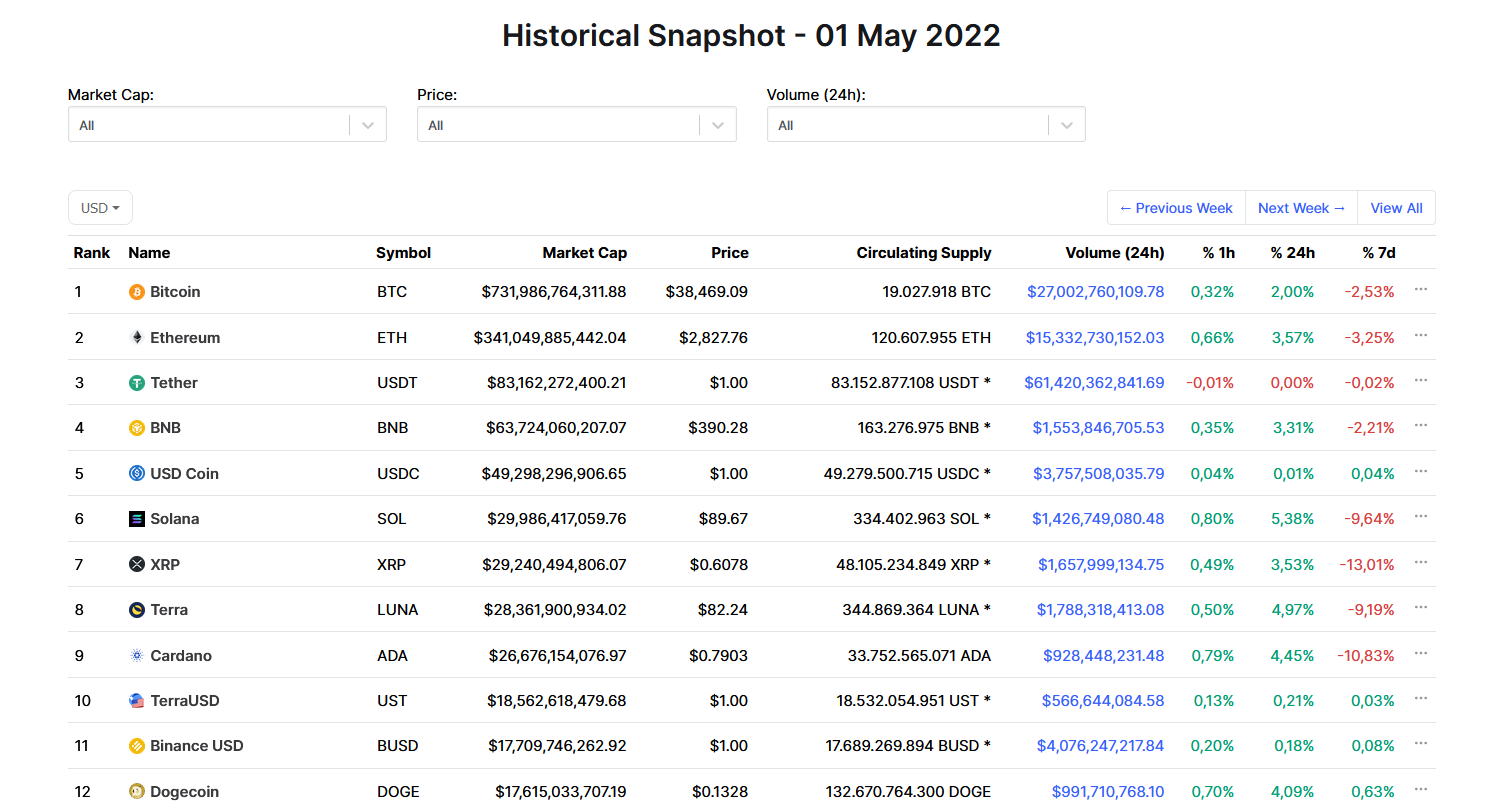Viewport: 1490px width, 809px height.
Task: Open Binance USD's 24h volume link
Action: click(x=1101, y=746)
